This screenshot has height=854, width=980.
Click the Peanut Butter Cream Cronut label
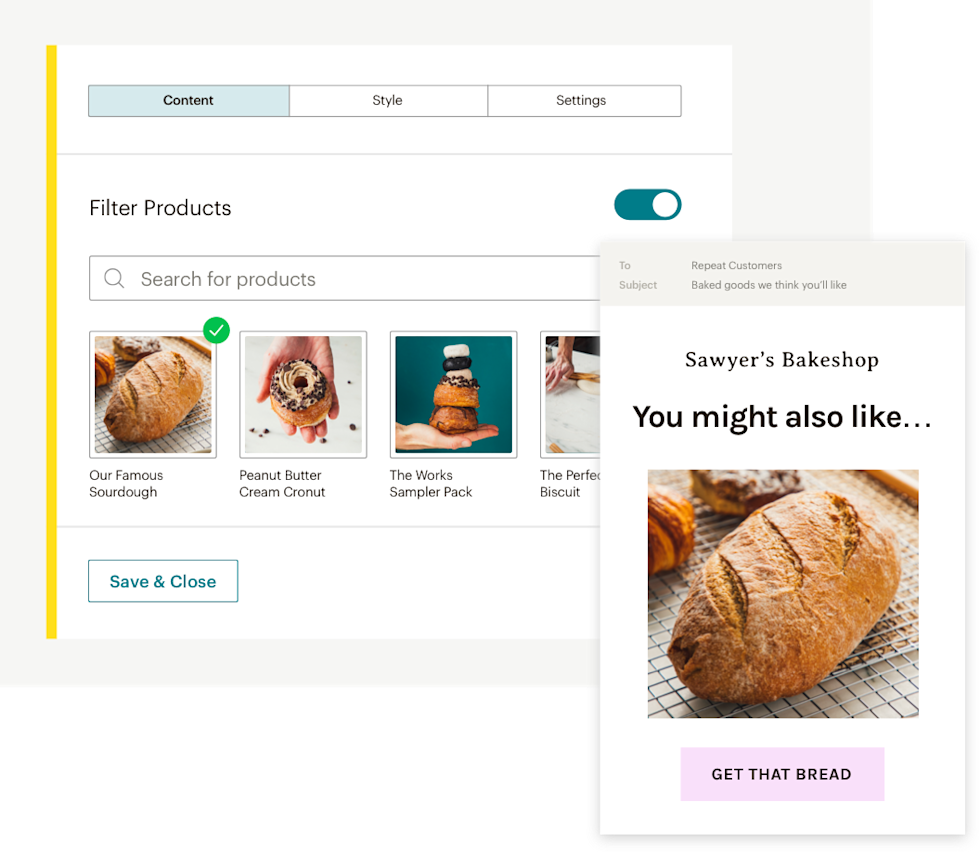pyautogui.click(x=282, y=483)
